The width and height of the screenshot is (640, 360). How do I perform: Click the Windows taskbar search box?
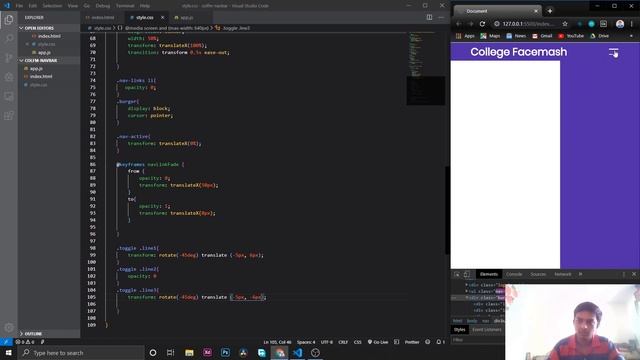pyautogui.click(x=81, y=353)
